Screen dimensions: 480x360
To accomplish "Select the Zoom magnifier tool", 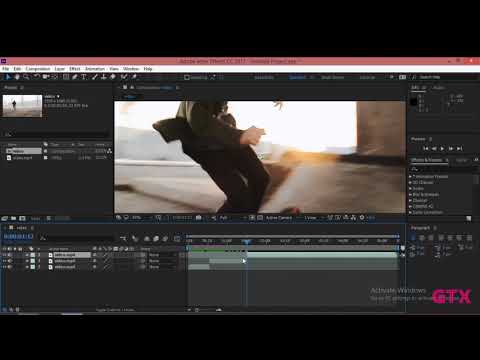I will 26,77.
